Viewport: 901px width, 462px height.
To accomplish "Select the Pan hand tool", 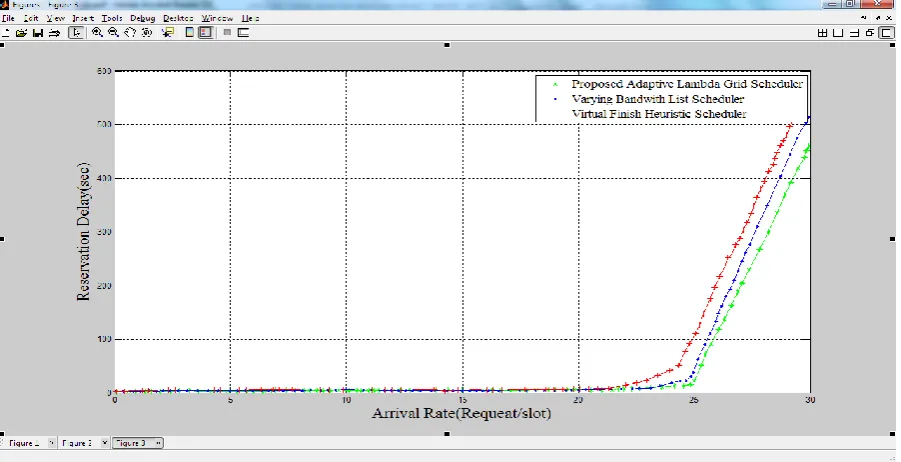I will [130, 33].
